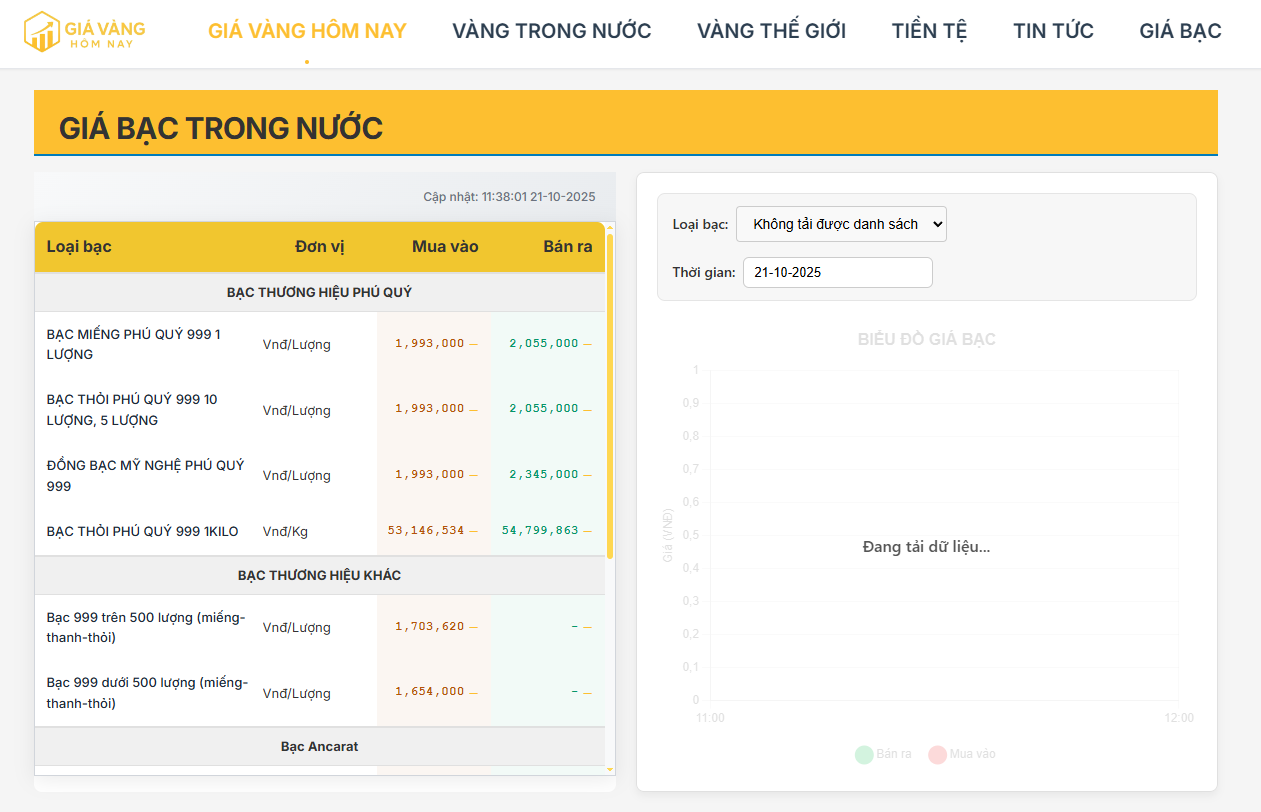
Task: Click trend indicator beside 53,146,534 buy price
Action: (473, 531)
